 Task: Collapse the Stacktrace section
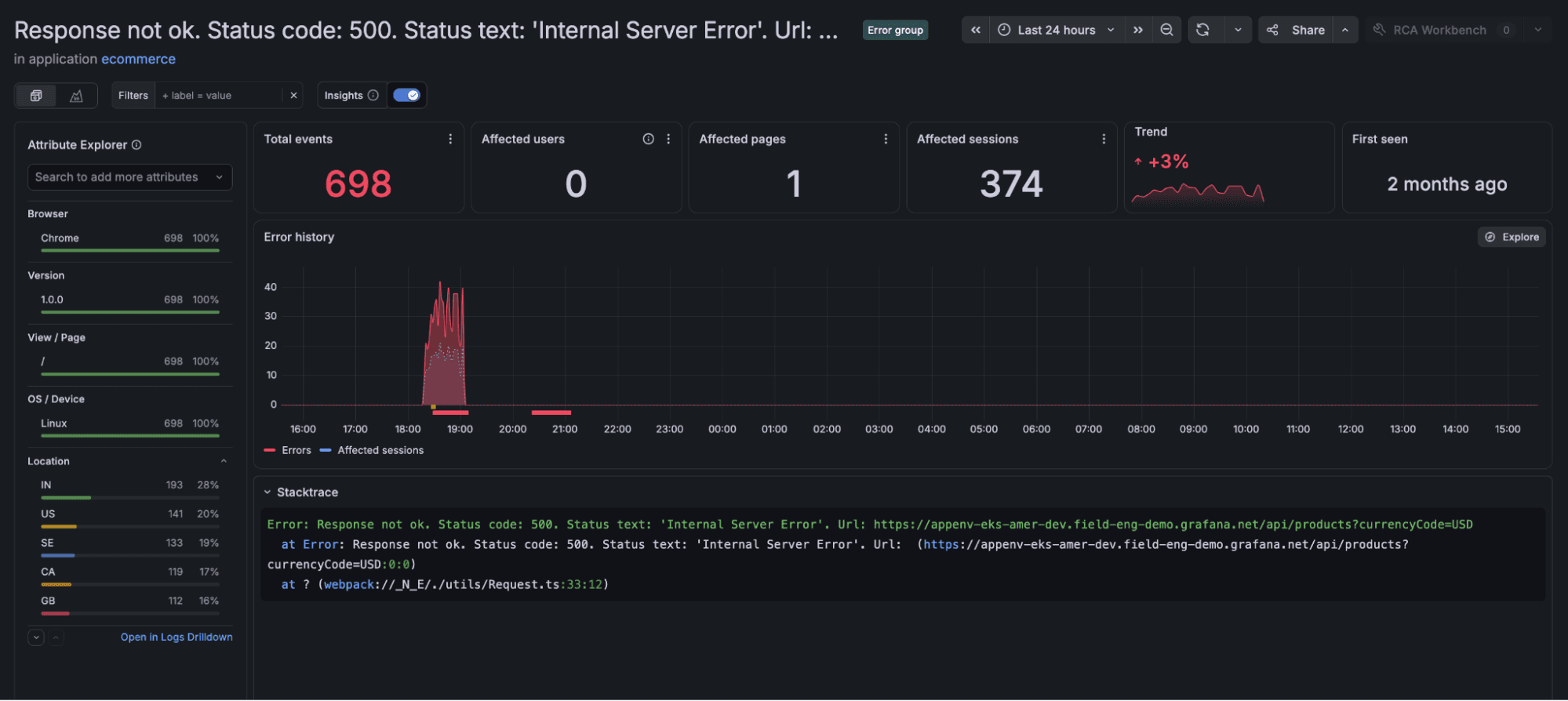301,492
